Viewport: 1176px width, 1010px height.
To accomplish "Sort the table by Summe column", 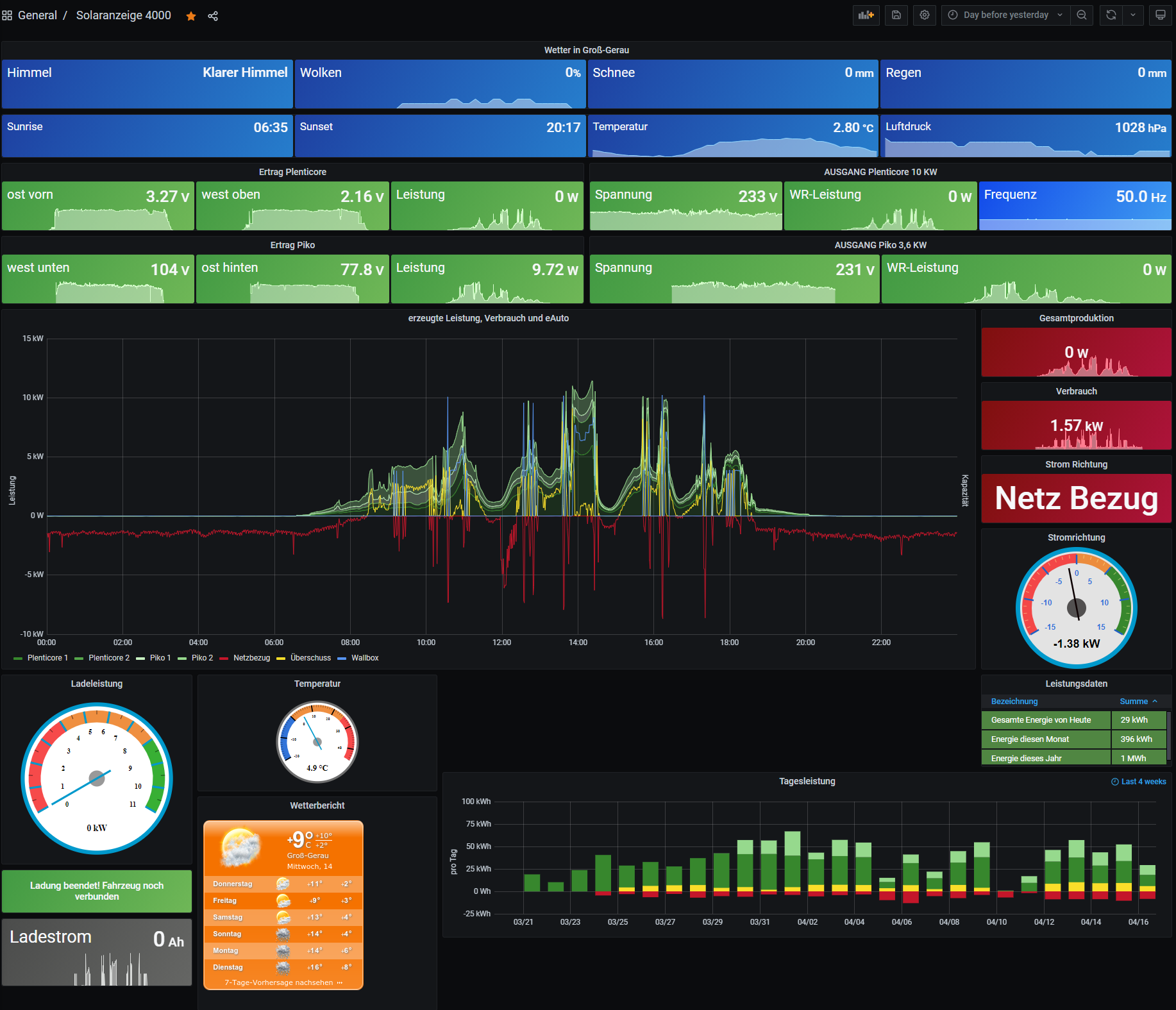I will pyautogui.click(x=1133, y=702).
